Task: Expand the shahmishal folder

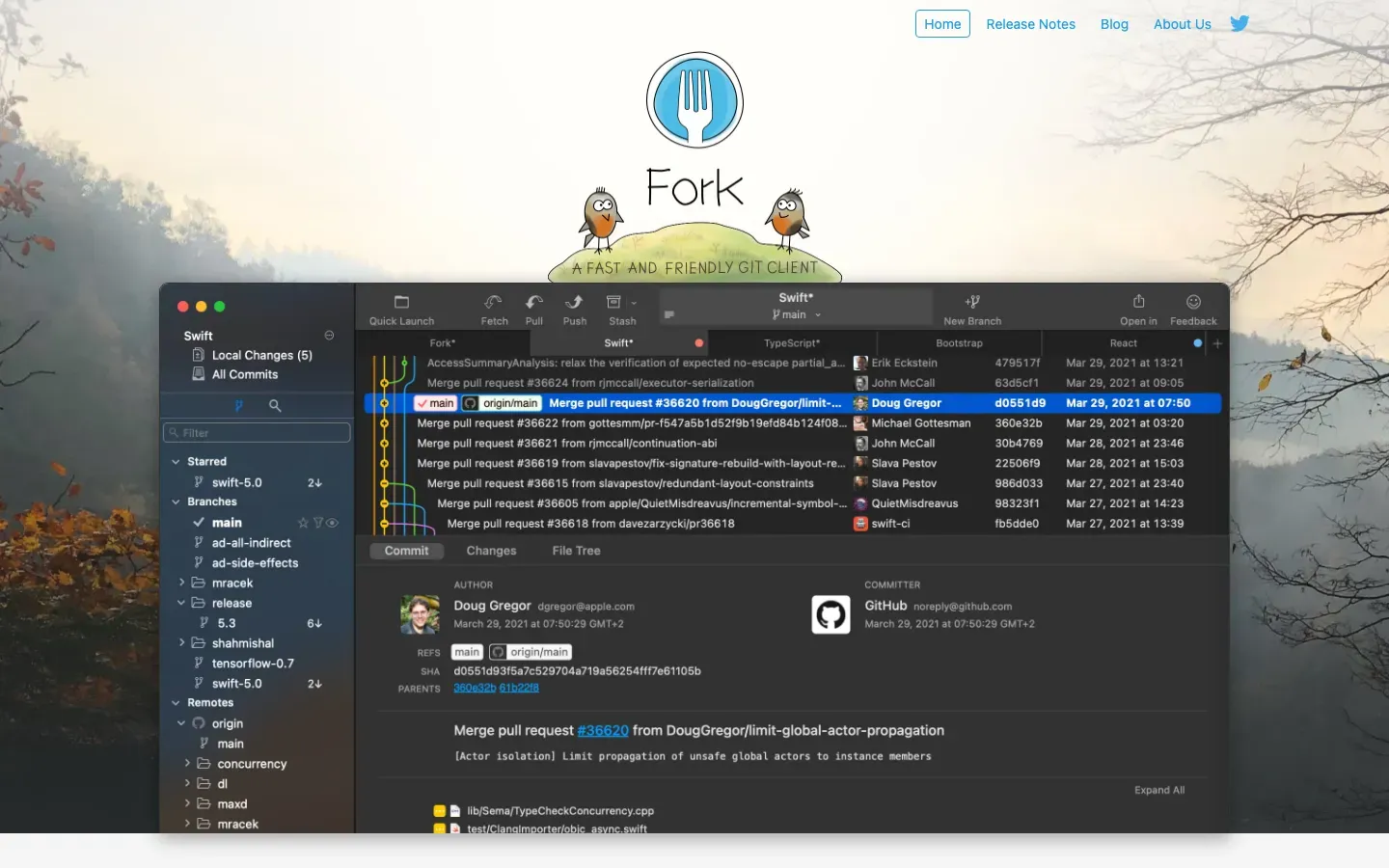Action: pyautogui.click(x=181, y=643)
